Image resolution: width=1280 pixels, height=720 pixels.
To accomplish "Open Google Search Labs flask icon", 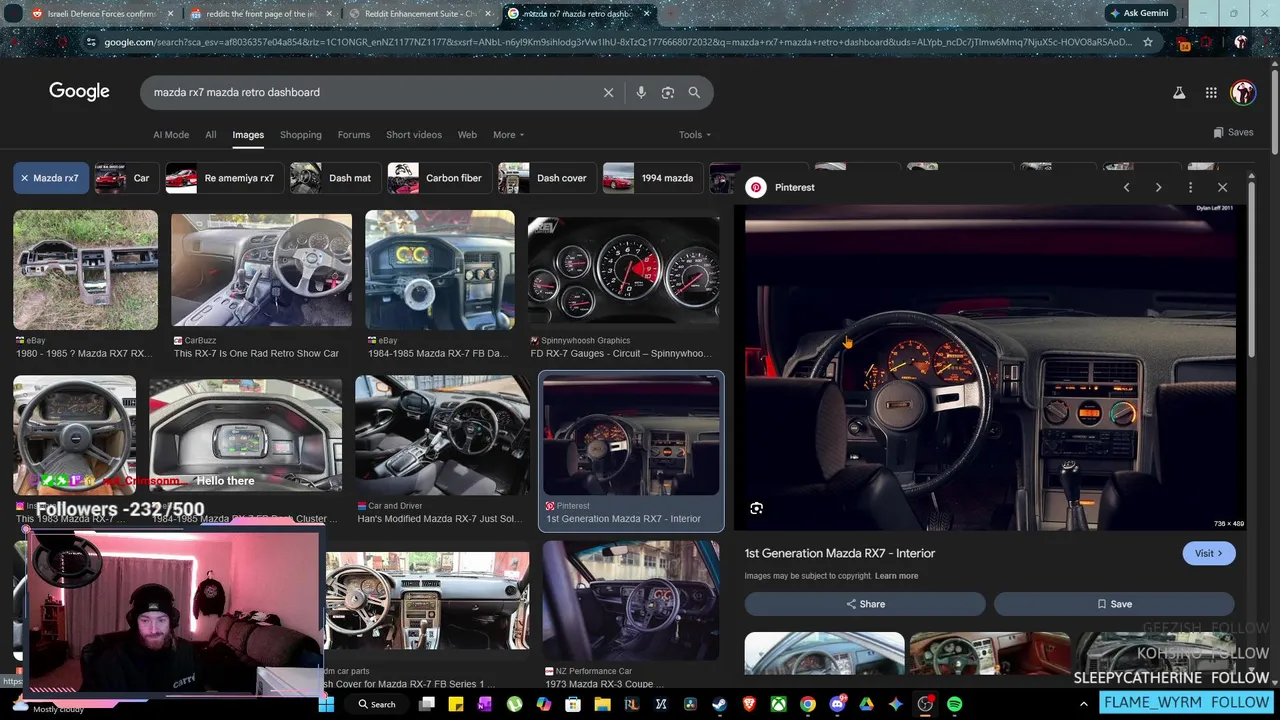I will 1179,92.
